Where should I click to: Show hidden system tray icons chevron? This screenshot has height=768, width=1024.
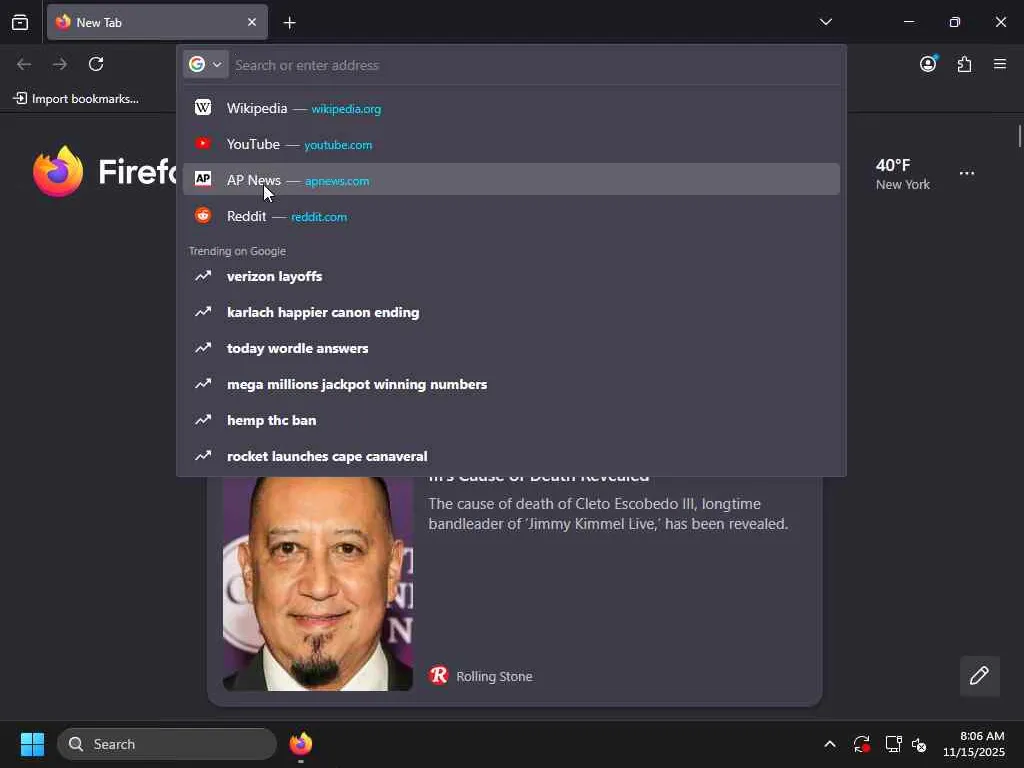pos(829,744)
